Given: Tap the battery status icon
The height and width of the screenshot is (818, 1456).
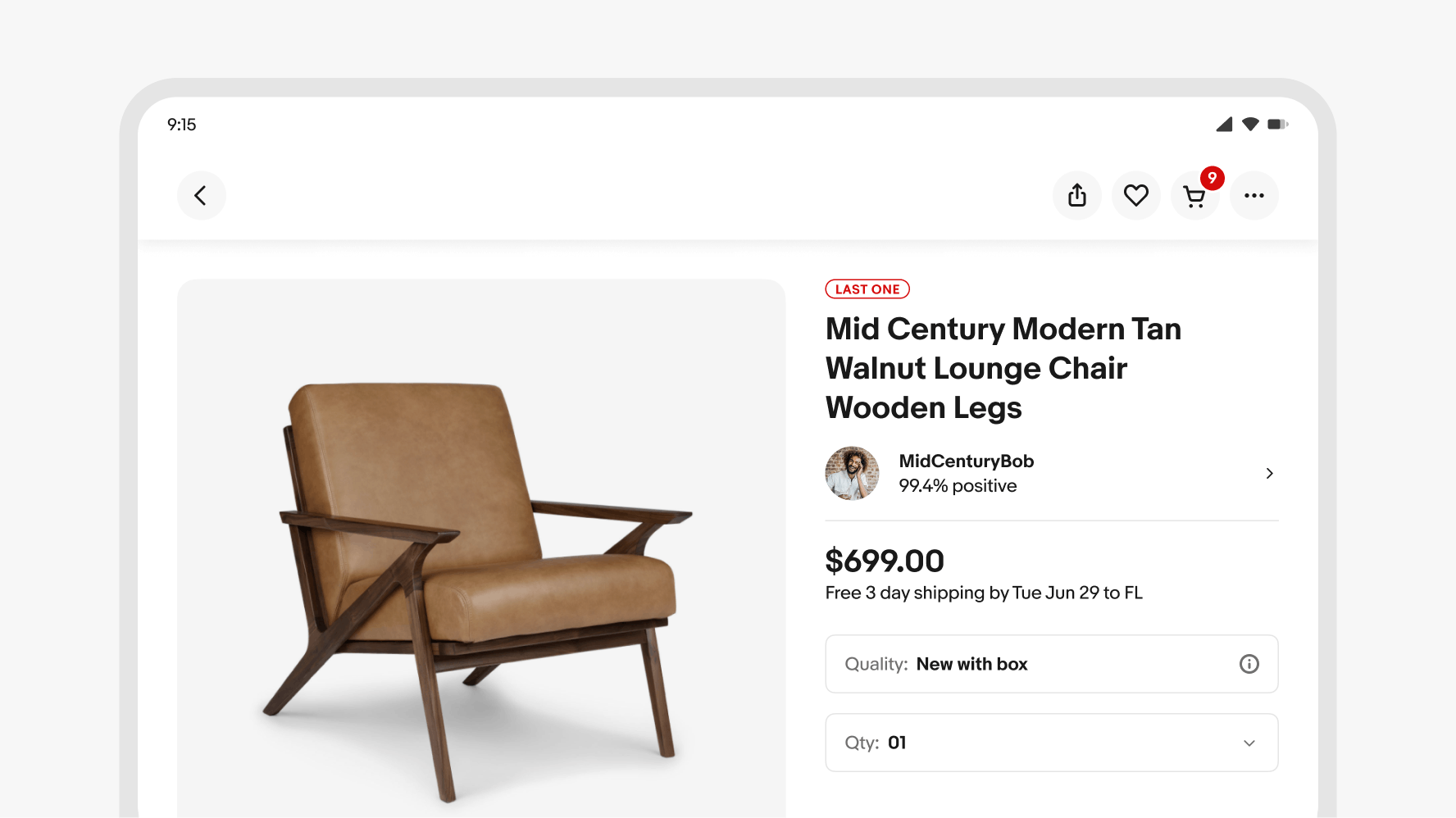Looking at the screenshot, I should (1277, 125).
